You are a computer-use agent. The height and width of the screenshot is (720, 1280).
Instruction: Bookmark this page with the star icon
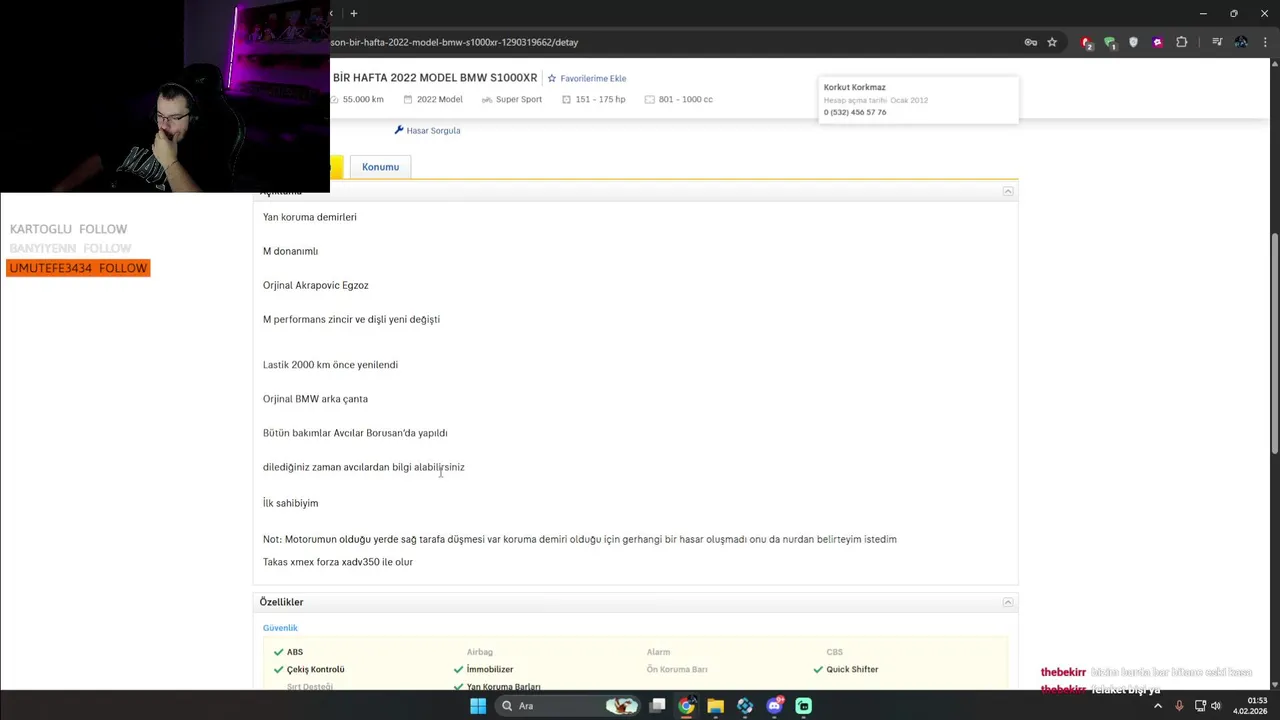1052,42
